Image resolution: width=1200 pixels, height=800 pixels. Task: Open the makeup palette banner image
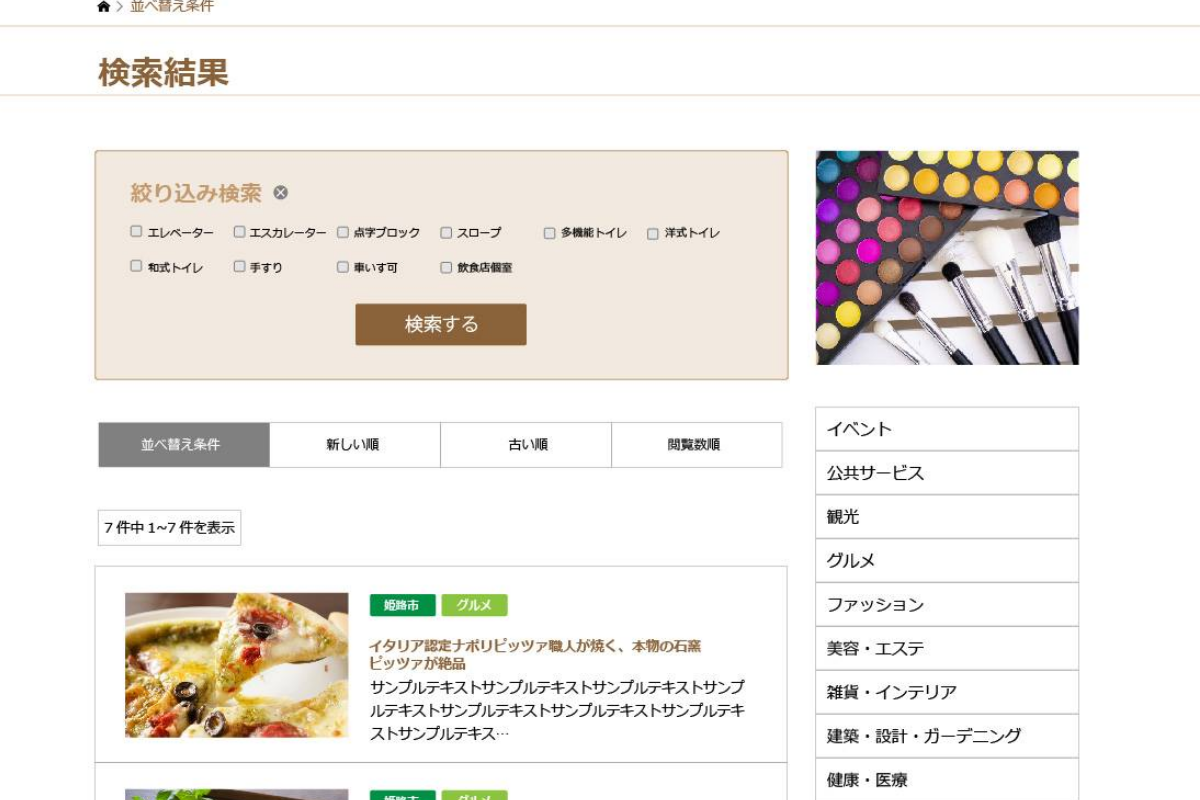[x=946, y=258]
